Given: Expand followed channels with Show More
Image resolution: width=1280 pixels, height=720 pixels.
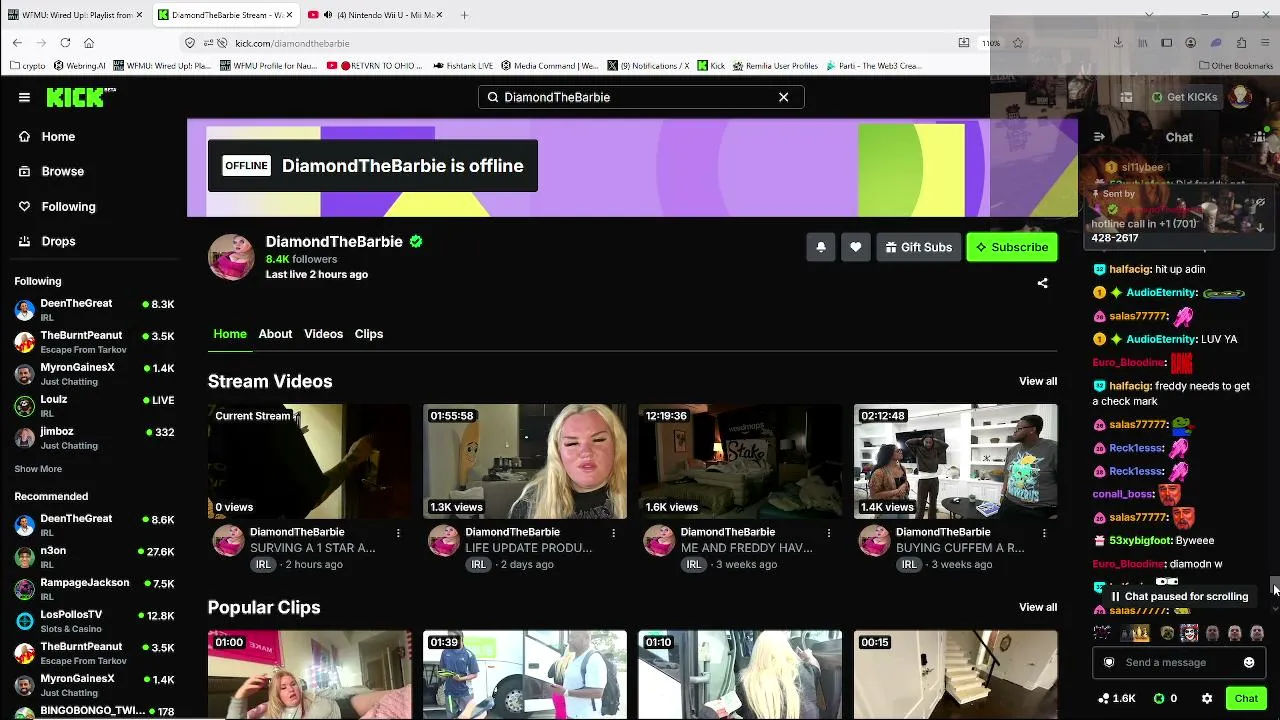Looking at the screenshot, I should click(38, 469).
